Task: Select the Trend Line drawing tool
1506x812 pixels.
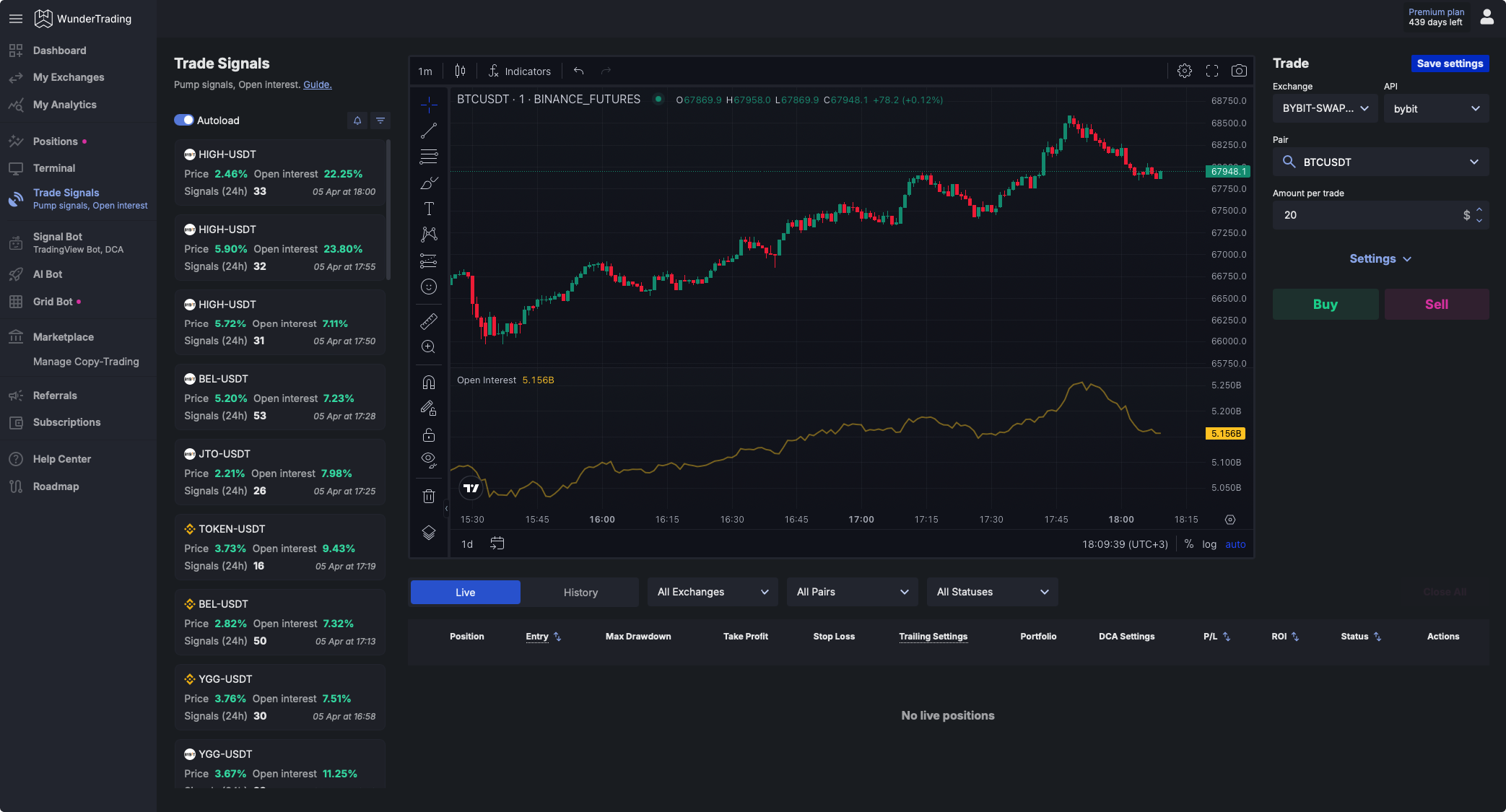Action: (x=429, y=130)
